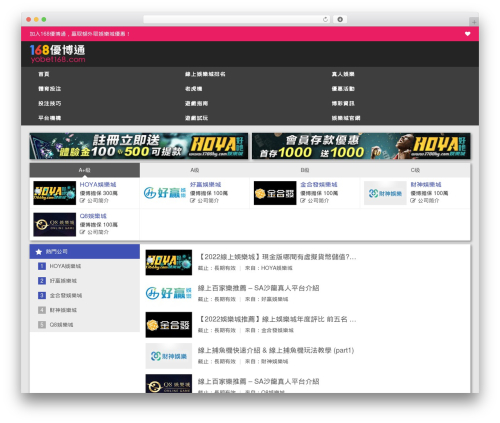
Task: Click the heart icon in pink bar
Action: click(467, 34)
